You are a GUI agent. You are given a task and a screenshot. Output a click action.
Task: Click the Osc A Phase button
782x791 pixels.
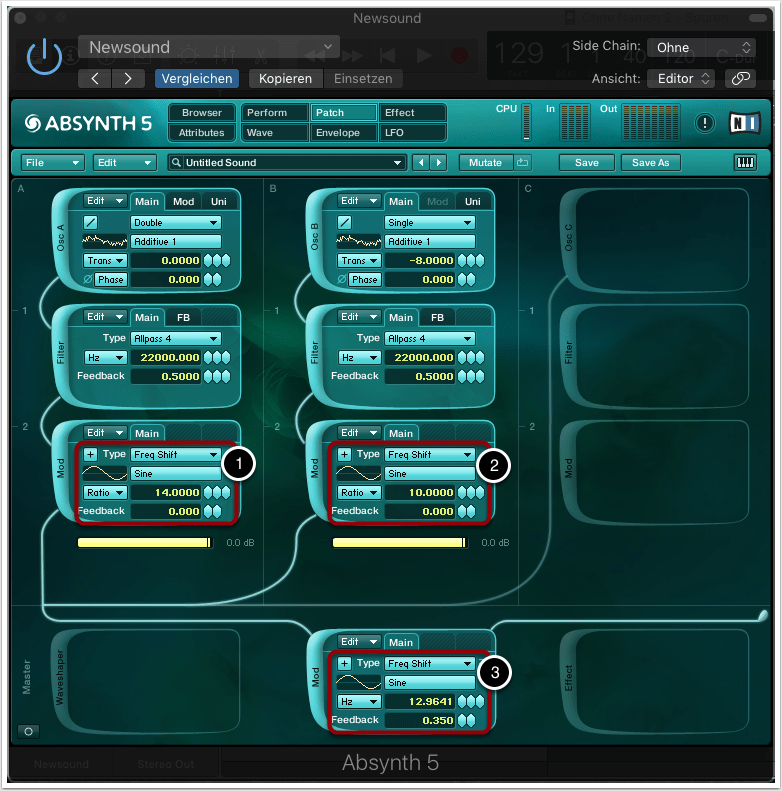click(x=111, y=279)
